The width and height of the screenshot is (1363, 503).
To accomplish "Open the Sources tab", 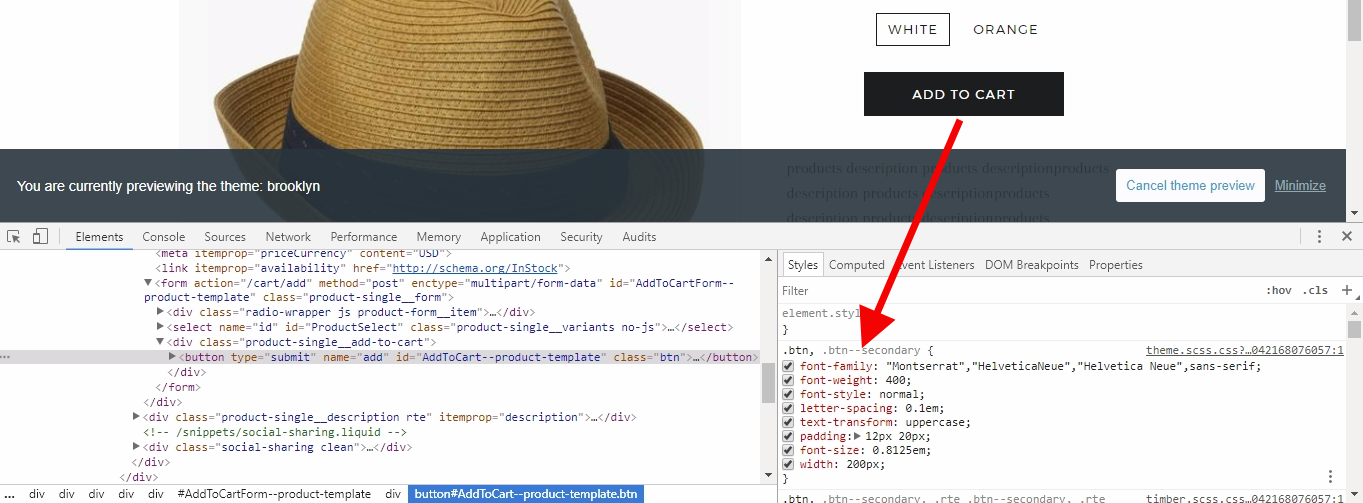I will click(225, 237).
